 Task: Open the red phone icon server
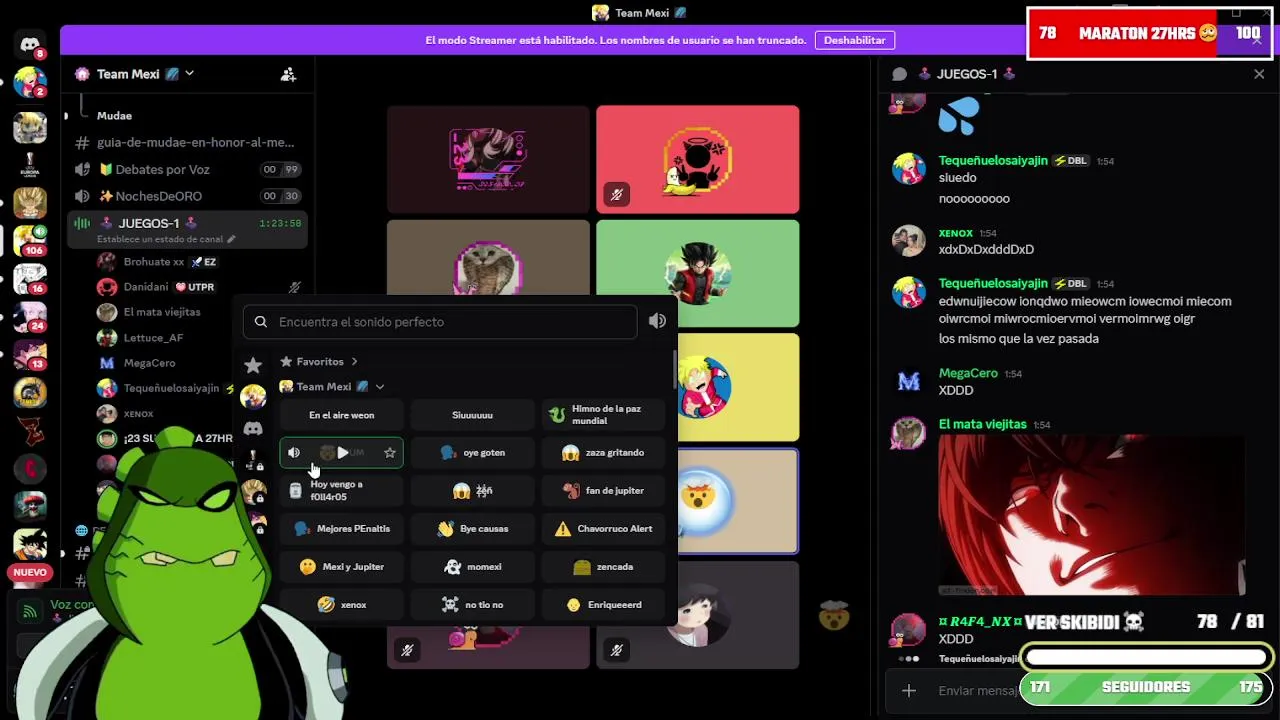(x=30, y=468)
